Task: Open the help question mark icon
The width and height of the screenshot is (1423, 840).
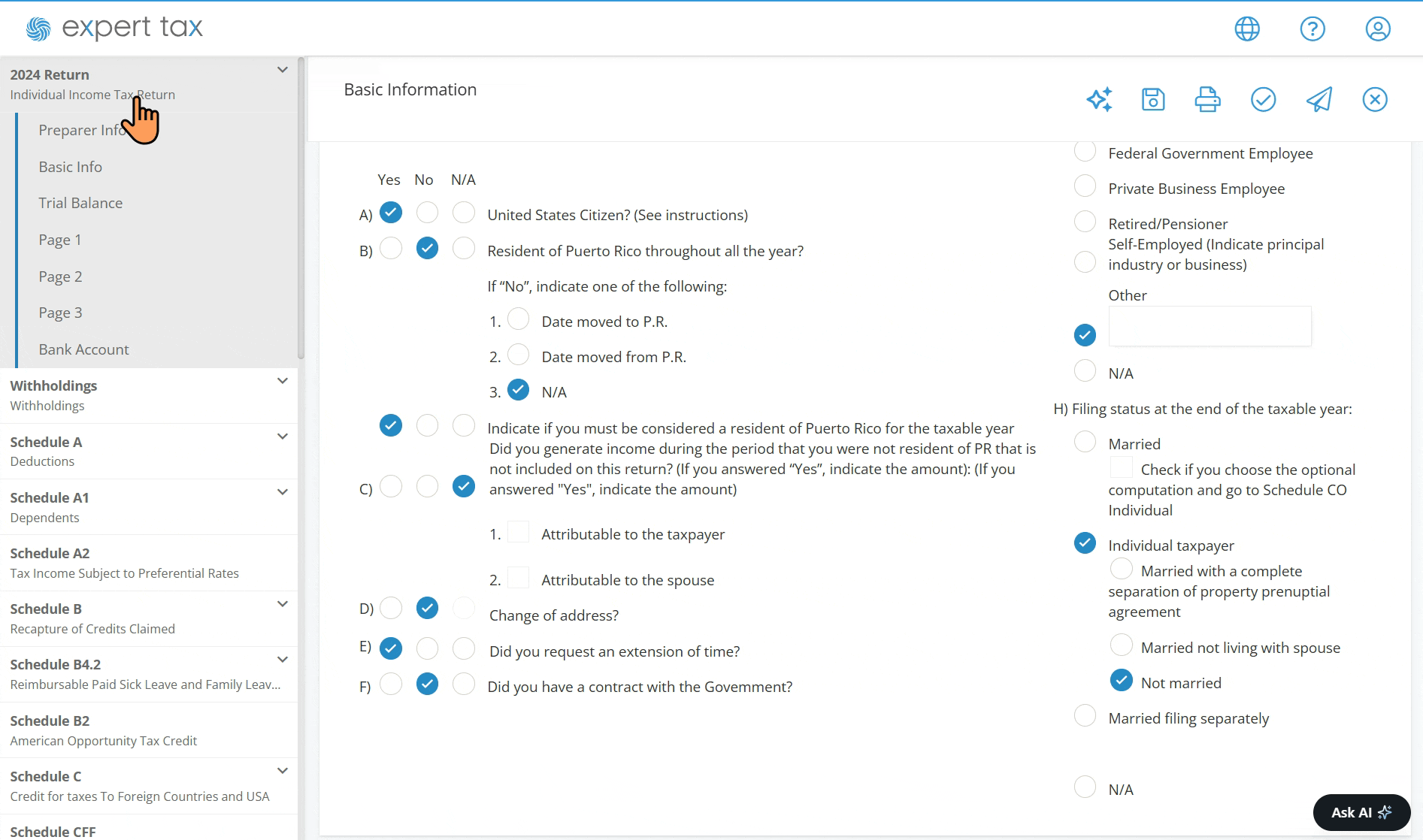Action: (x=1312, y=29)
